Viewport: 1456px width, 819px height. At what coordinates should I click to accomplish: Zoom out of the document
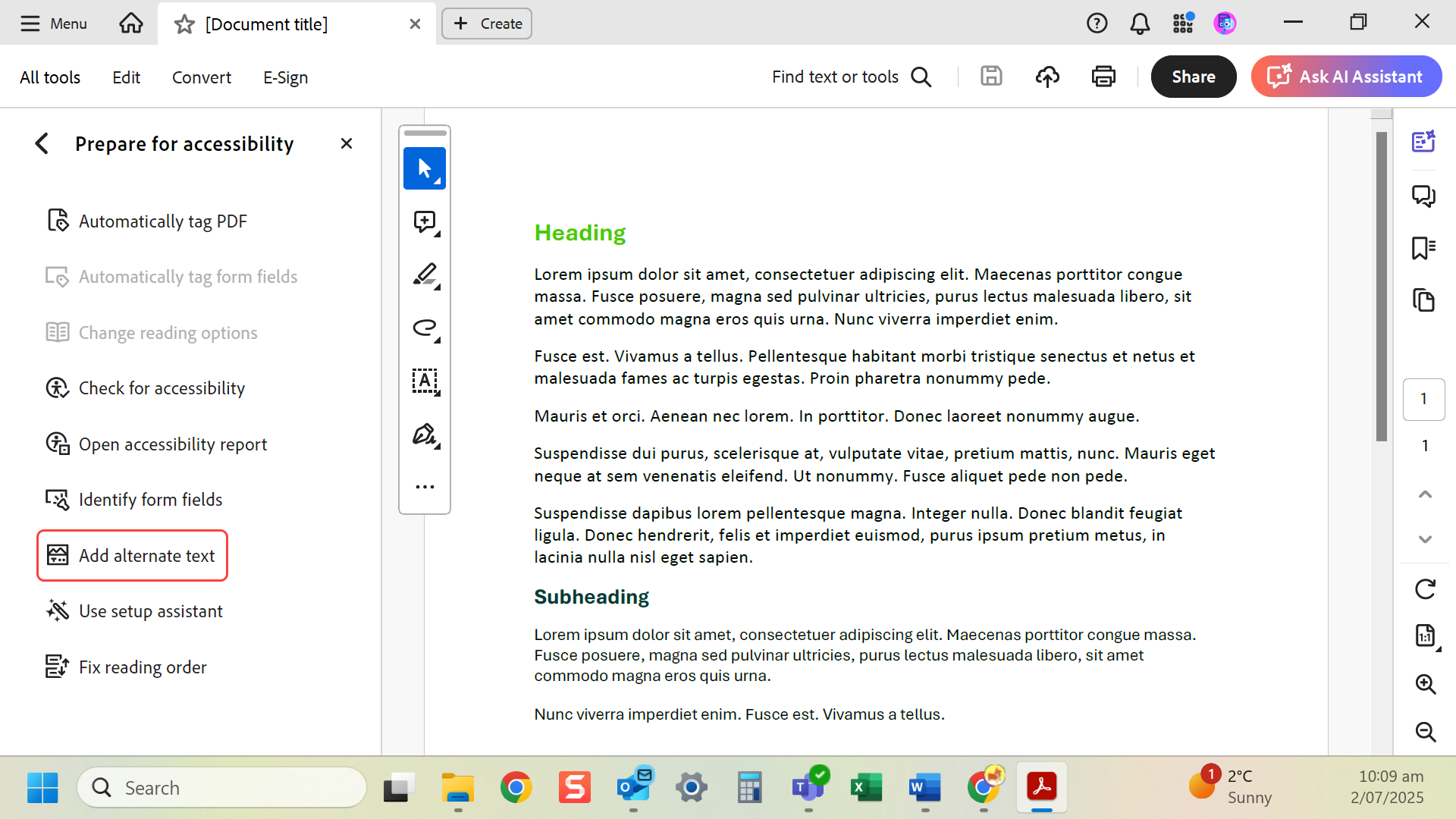pos(1425,732)
